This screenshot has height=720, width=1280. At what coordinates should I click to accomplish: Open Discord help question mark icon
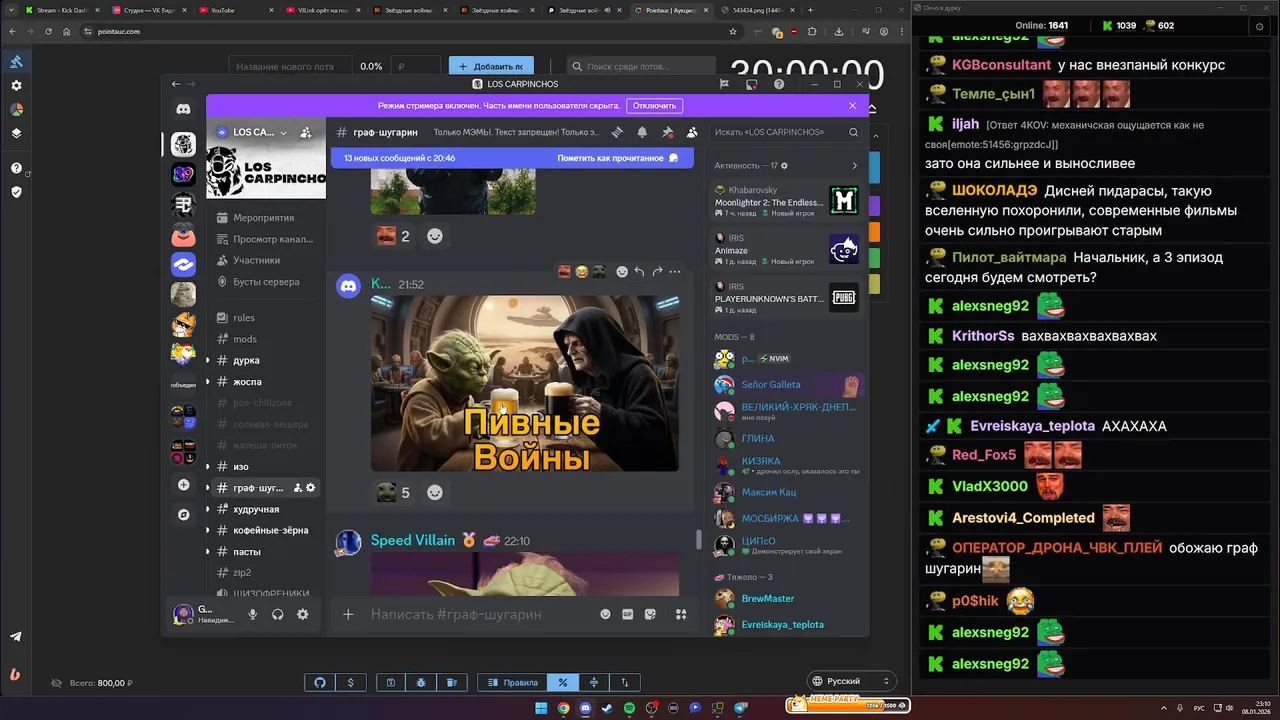(780, 84)
